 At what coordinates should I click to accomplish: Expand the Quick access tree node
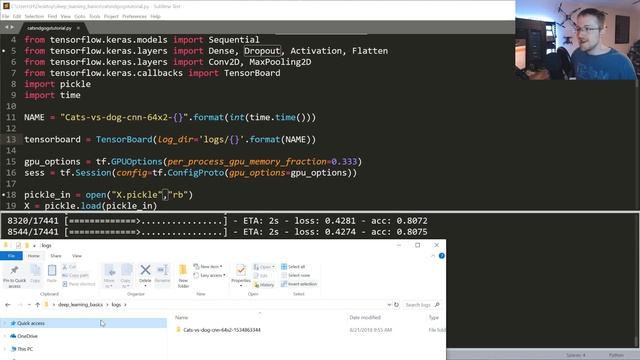pyautogui.click(x=5, y=323)
